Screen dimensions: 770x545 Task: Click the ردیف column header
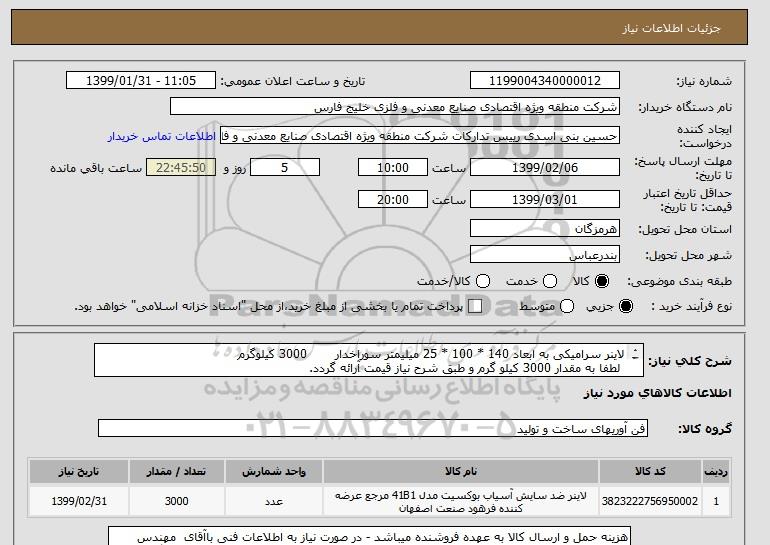point(716,471)
